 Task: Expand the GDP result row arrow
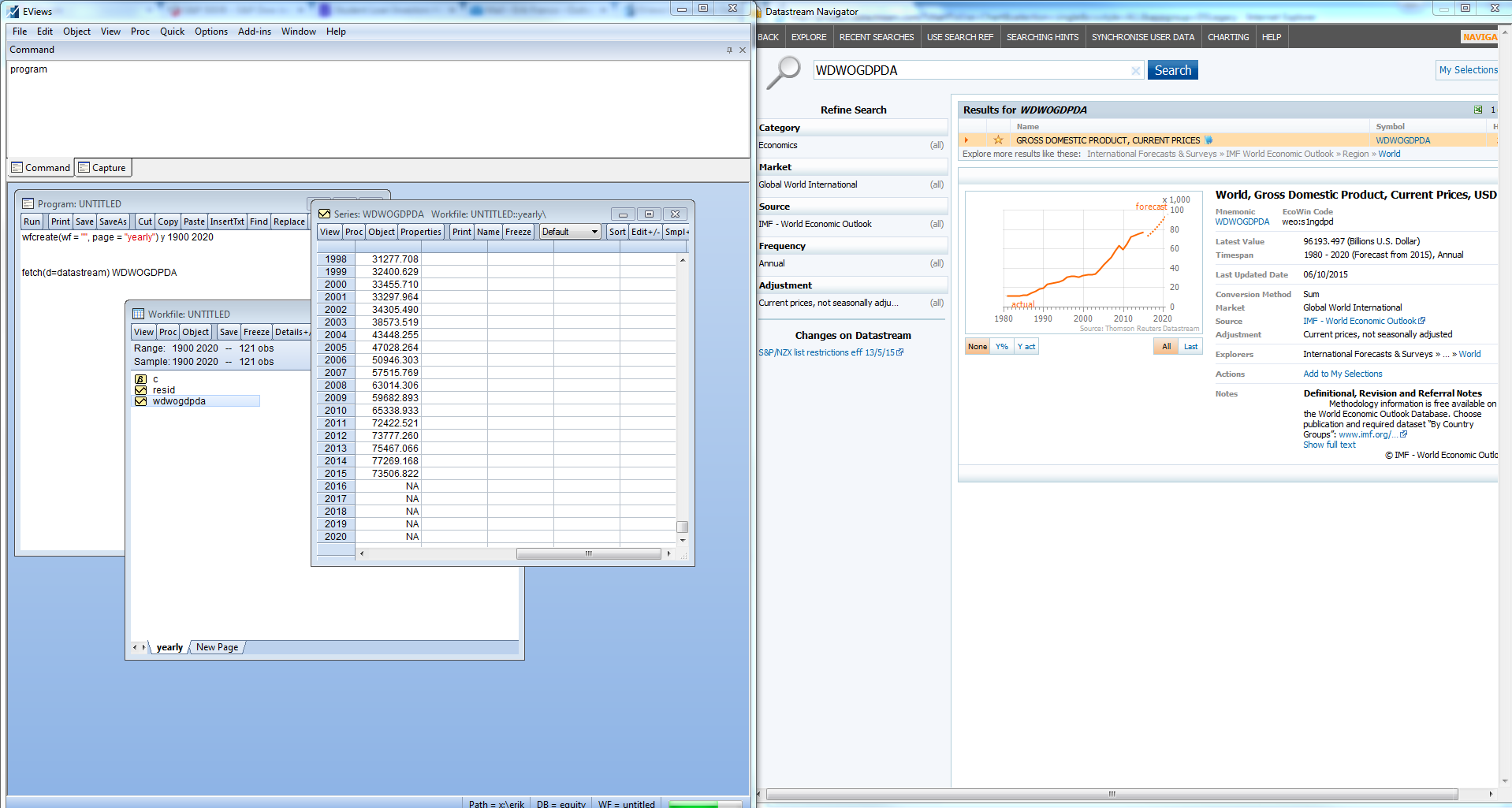pyautogui.click(x=966, y=140)
